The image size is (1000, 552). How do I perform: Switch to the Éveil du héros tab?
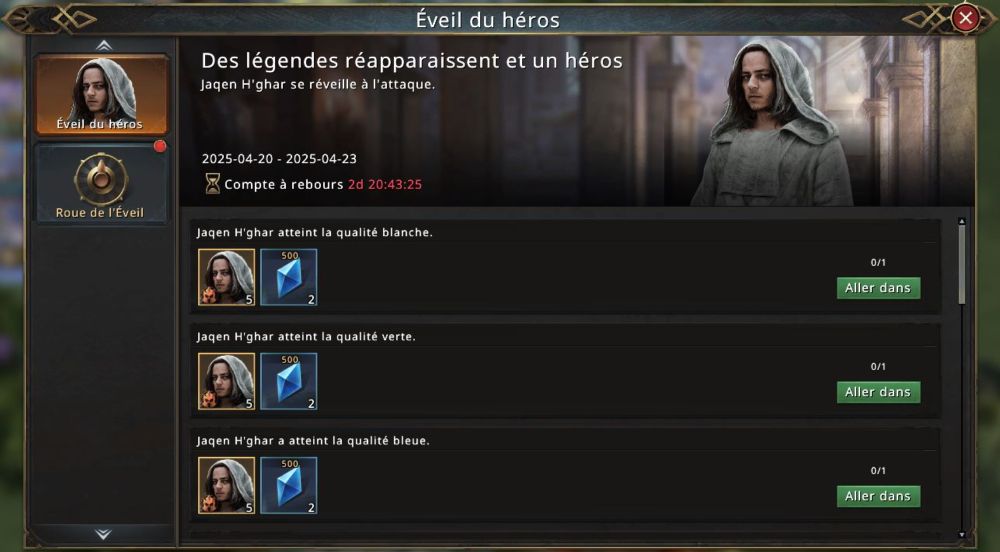102,95
